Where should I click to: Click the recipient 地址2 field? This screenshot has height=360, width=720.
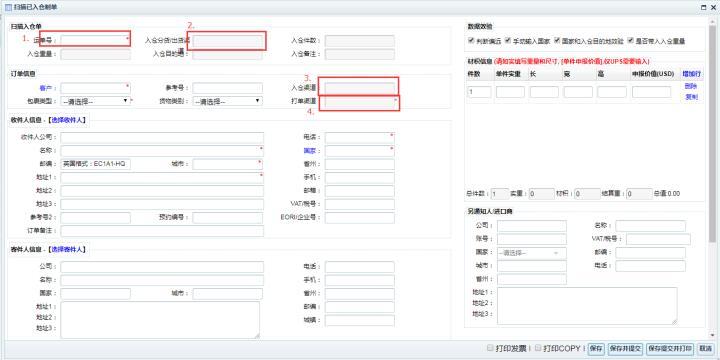point(162,191)
